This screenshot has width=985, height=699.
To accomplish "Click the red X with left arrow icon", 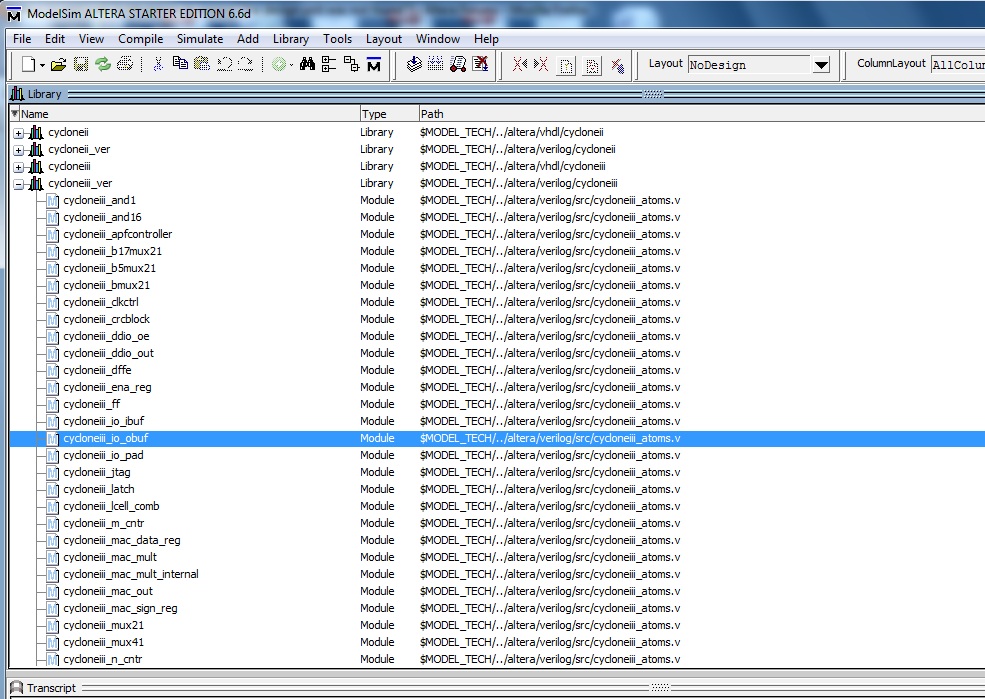I will click(x=520, y=64).
